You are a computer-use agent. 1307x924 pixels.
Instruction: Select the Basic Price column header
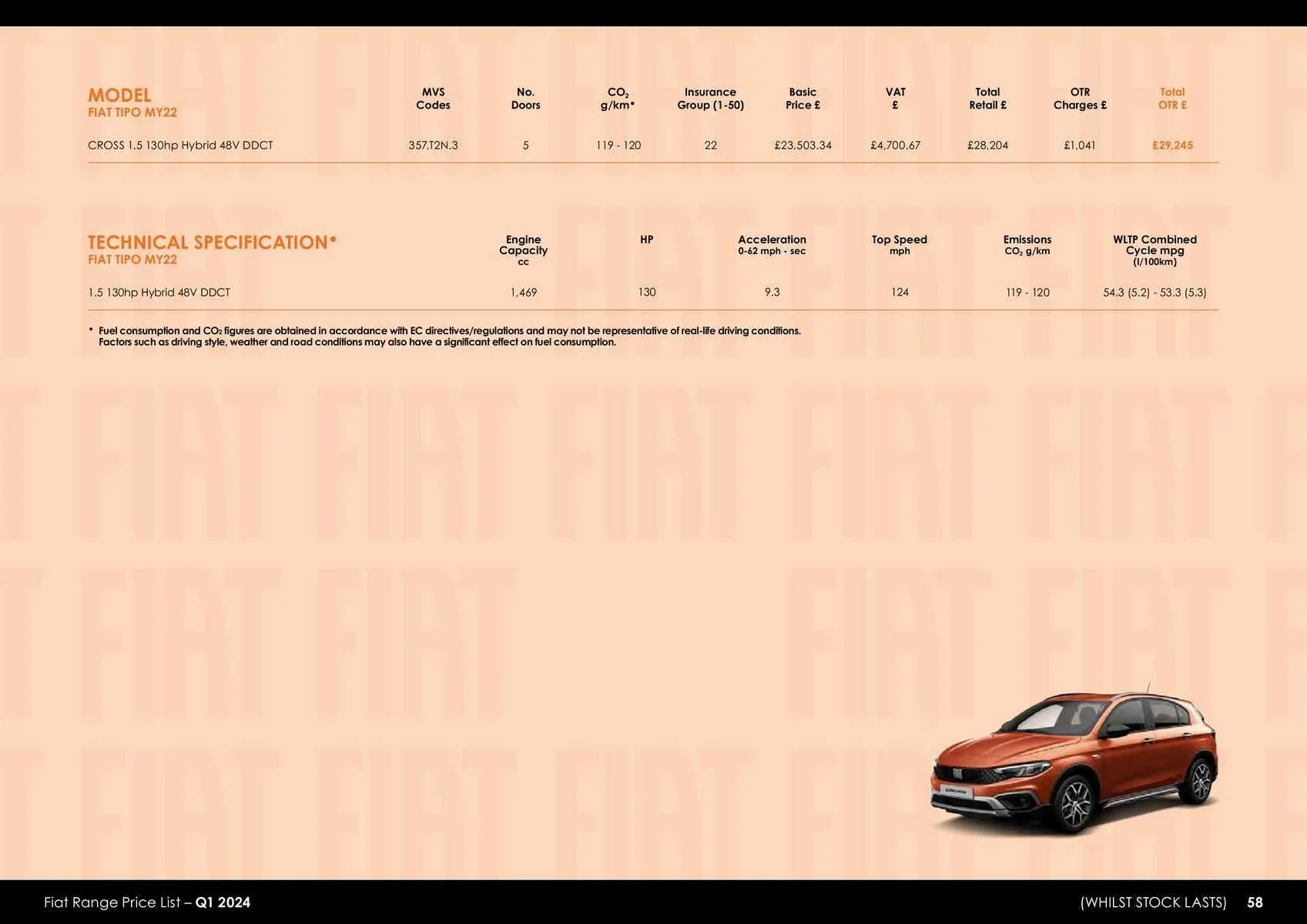point(802,99)
